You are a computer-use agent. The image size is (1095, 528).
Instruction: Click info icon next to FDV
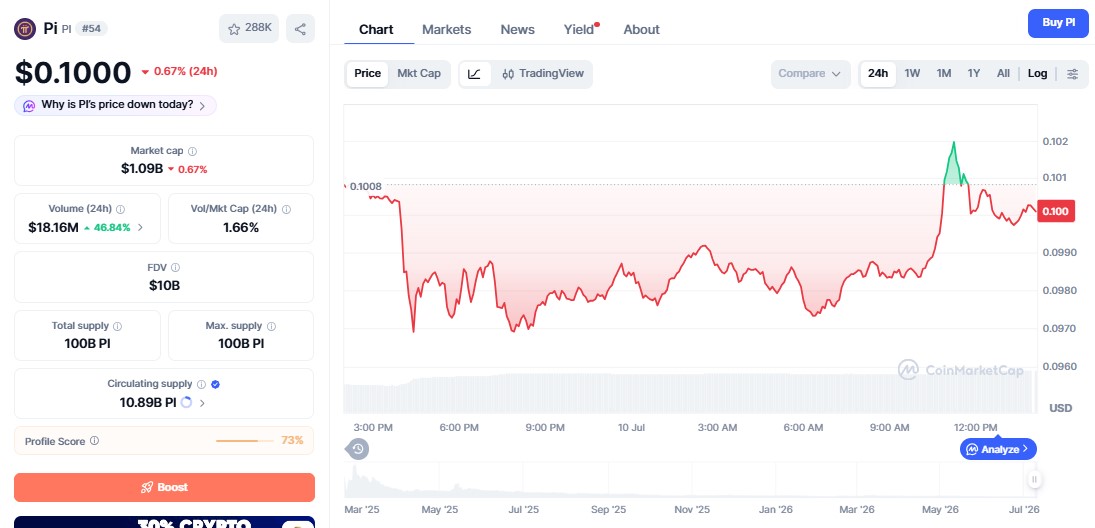click(x=175, y=267)
